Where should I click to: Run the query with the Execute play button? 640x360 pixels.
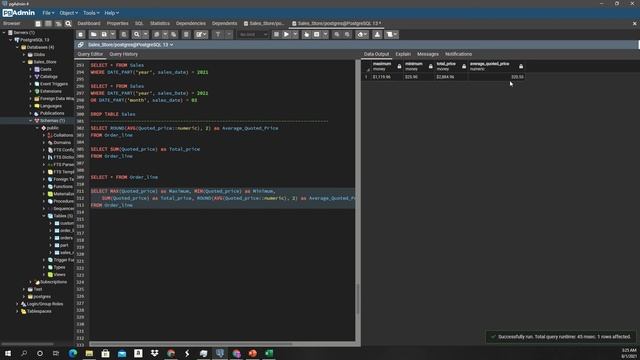(287, 35)
